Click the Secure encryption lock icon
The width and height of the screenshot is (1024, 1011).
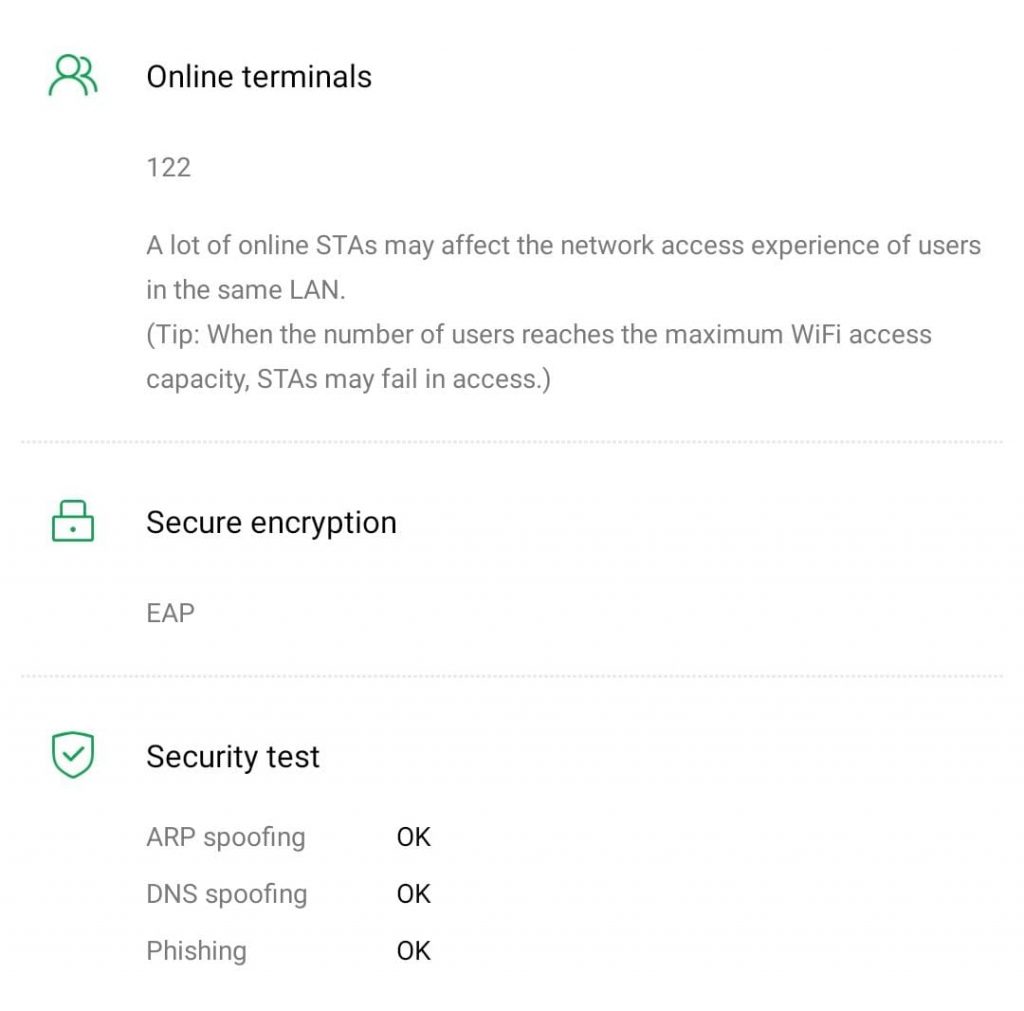[73, 522]
